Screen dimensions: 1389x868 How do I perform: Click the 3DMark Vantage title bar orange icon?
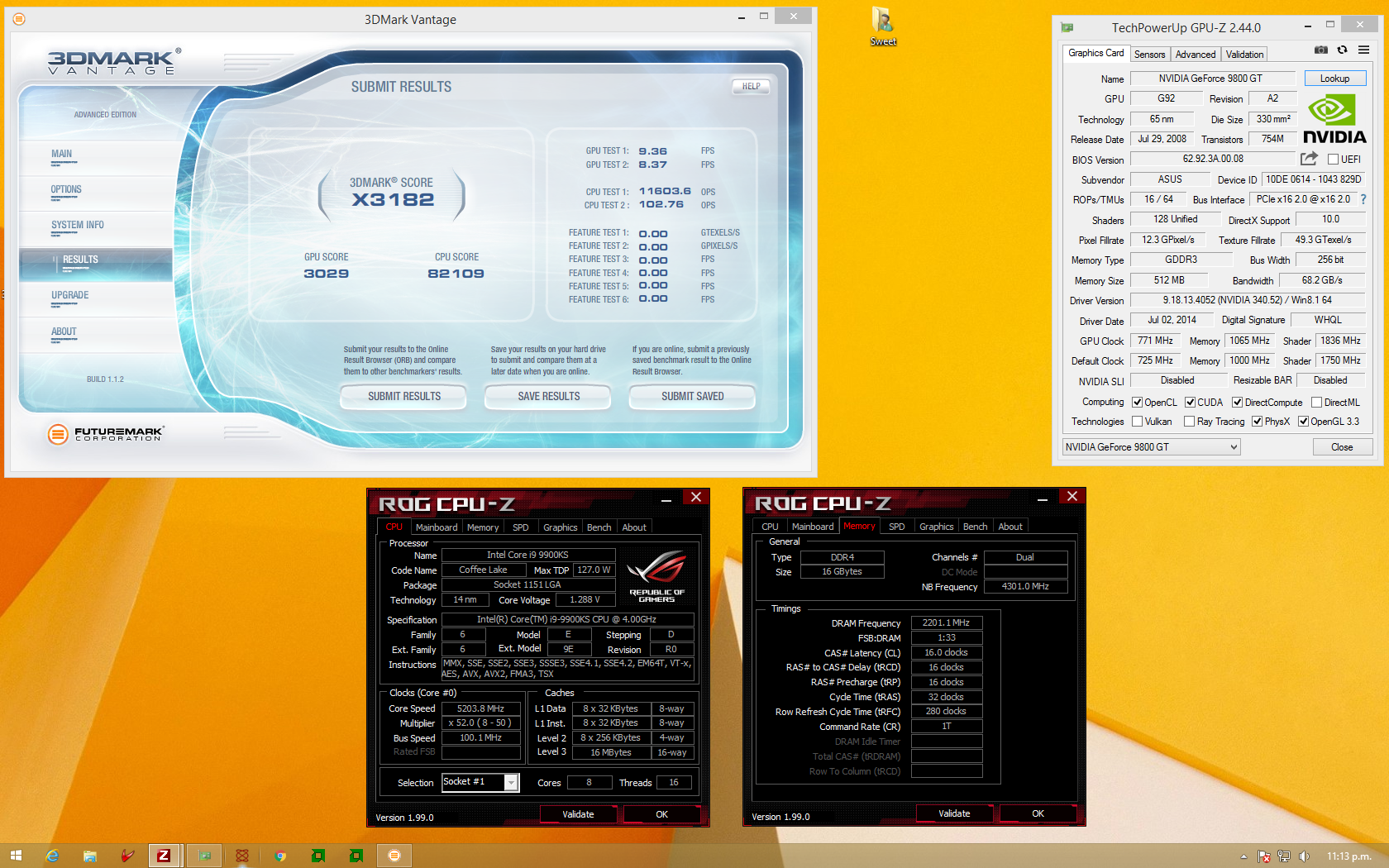click(x=19, y=19)
